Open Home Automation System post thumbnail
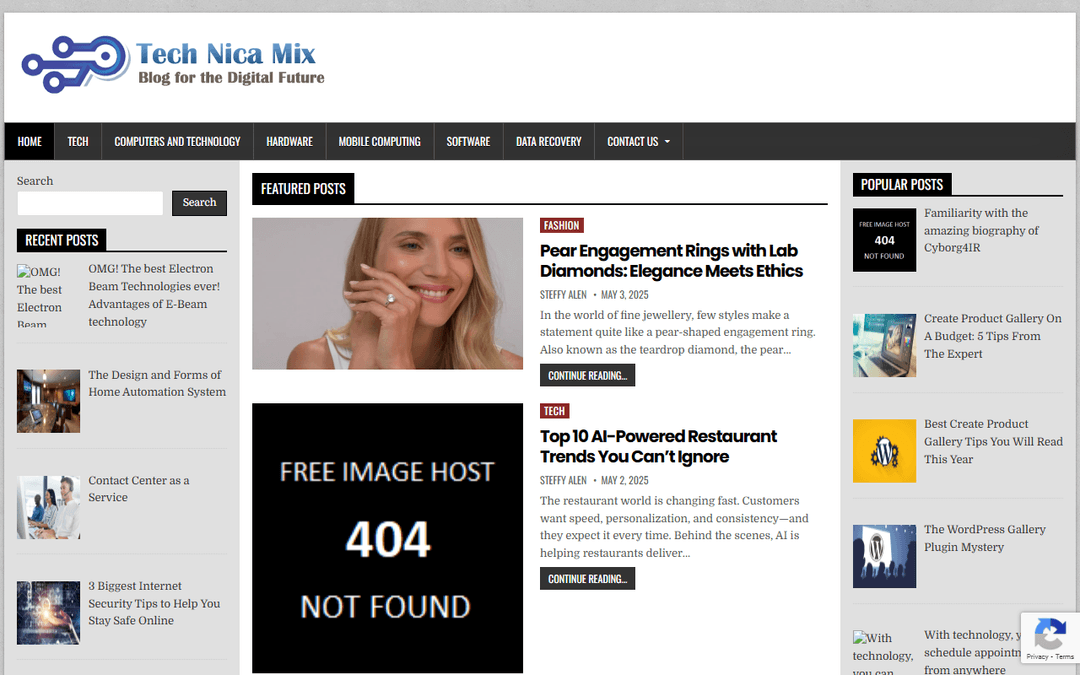Screen dimensions: 1080x675 [48, 401]
